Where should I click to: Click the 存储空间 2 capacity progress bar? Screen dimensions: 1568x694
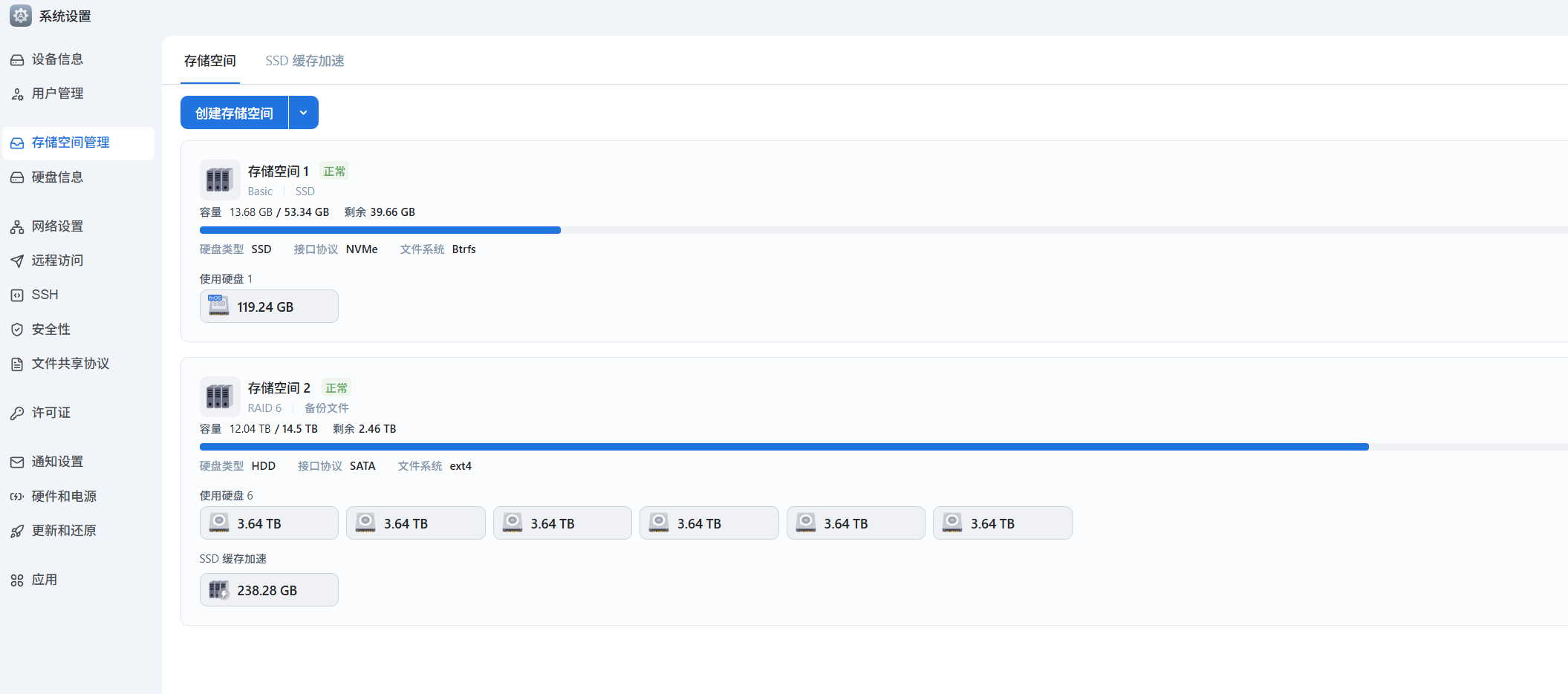pyautogui.click(x=784, y=447)
